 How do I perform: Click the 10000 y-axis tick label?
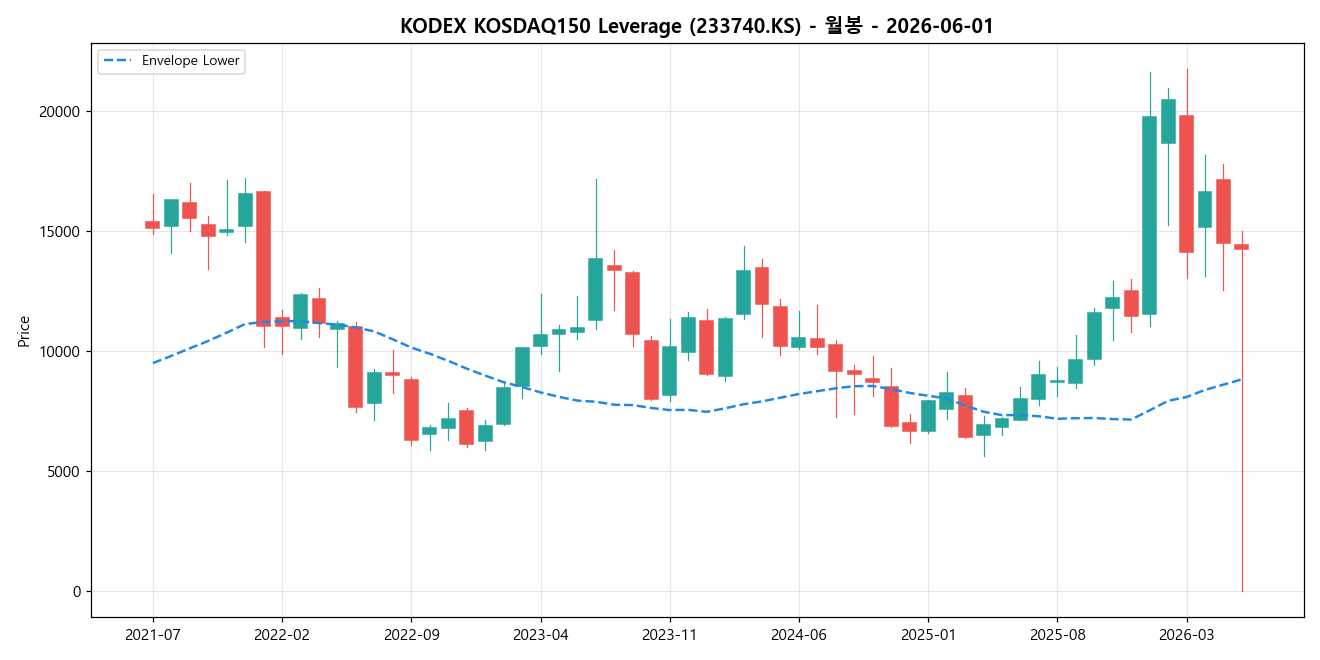point(62,352)
